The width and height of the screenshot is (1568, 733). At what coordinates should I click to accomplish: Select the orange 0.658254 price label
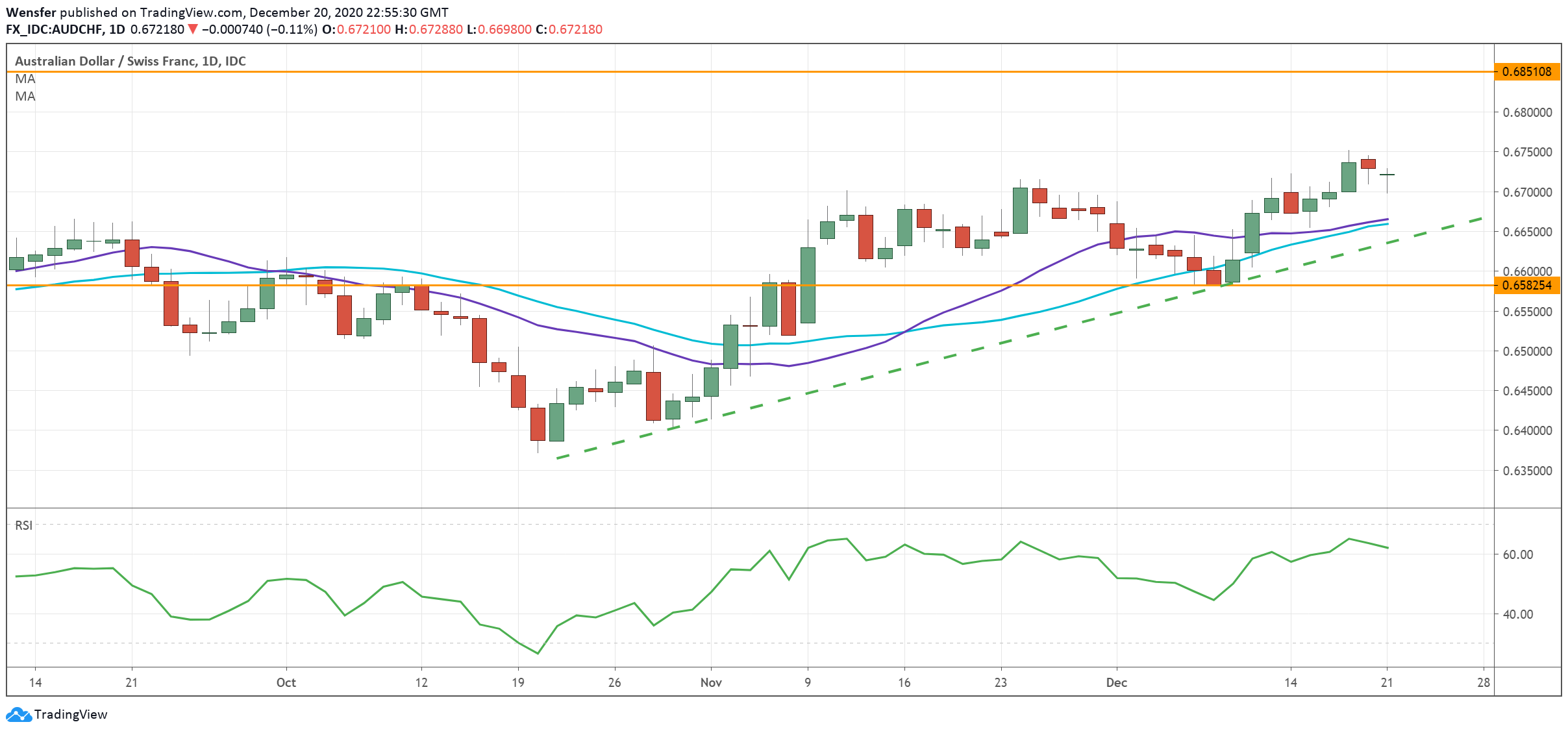click(1526, 286)
